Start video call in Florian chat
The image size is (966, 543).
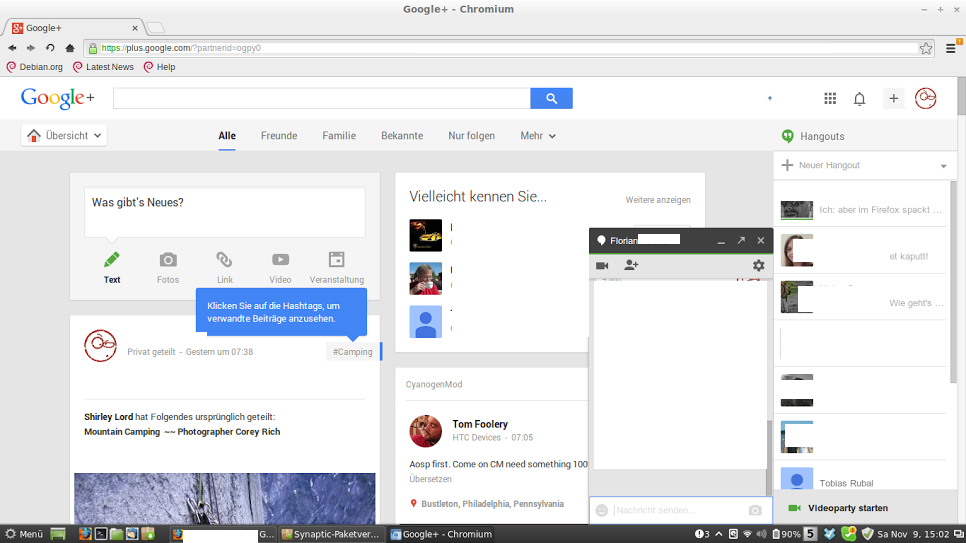tap(602, 266)
